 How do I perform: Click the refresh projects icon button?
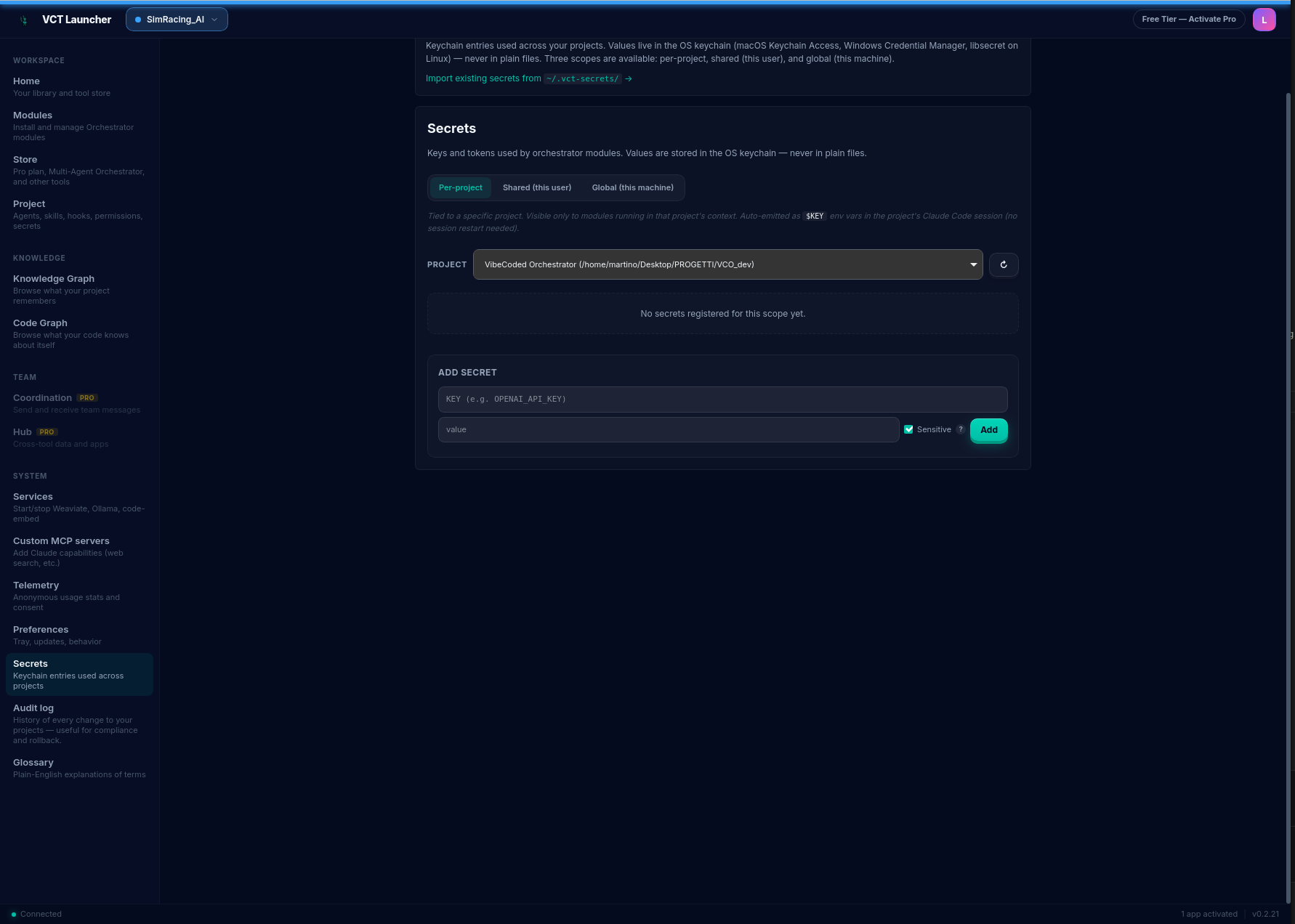coord(1004,264)
